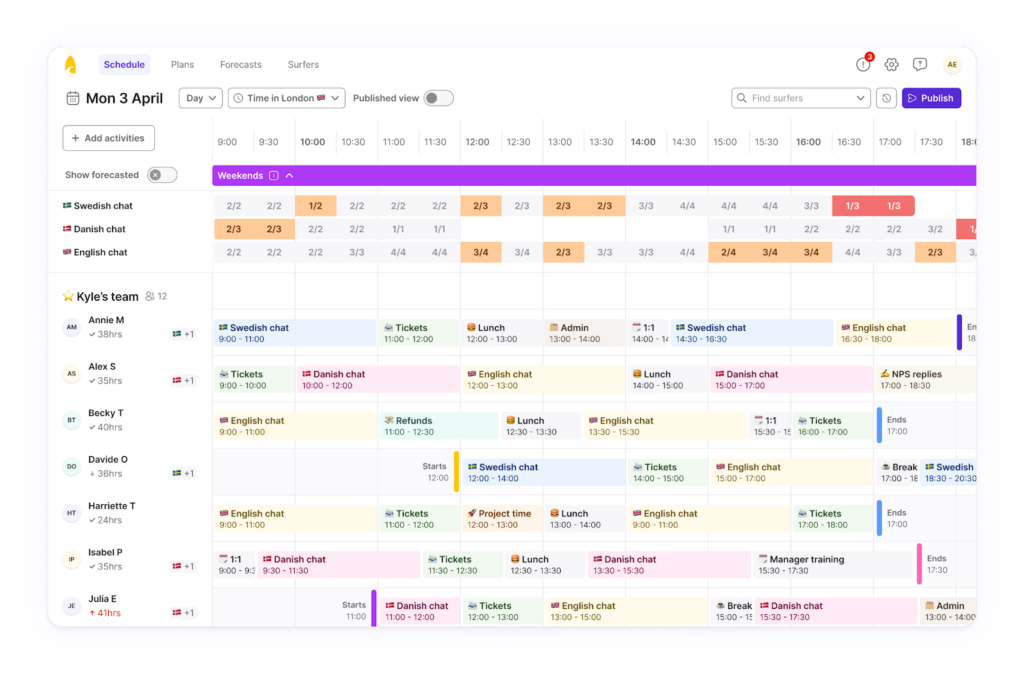1024x675 pixels.
Task: Open Davide O's Swedish chat 12:00-14:00 block
Action: coord(543,472)
